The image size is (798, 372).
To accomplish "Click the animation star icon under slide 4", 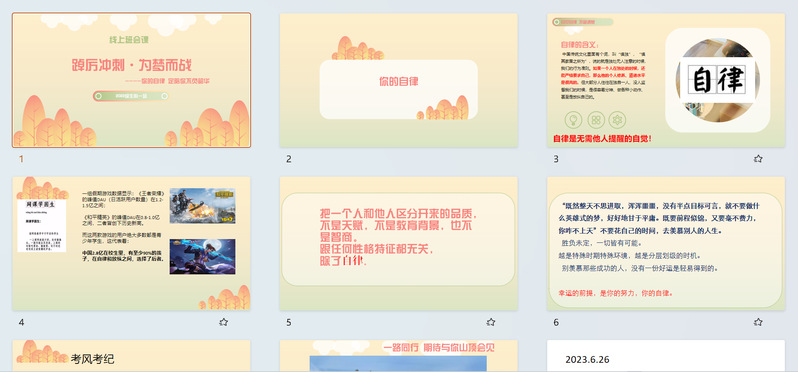I will [223, 322].
